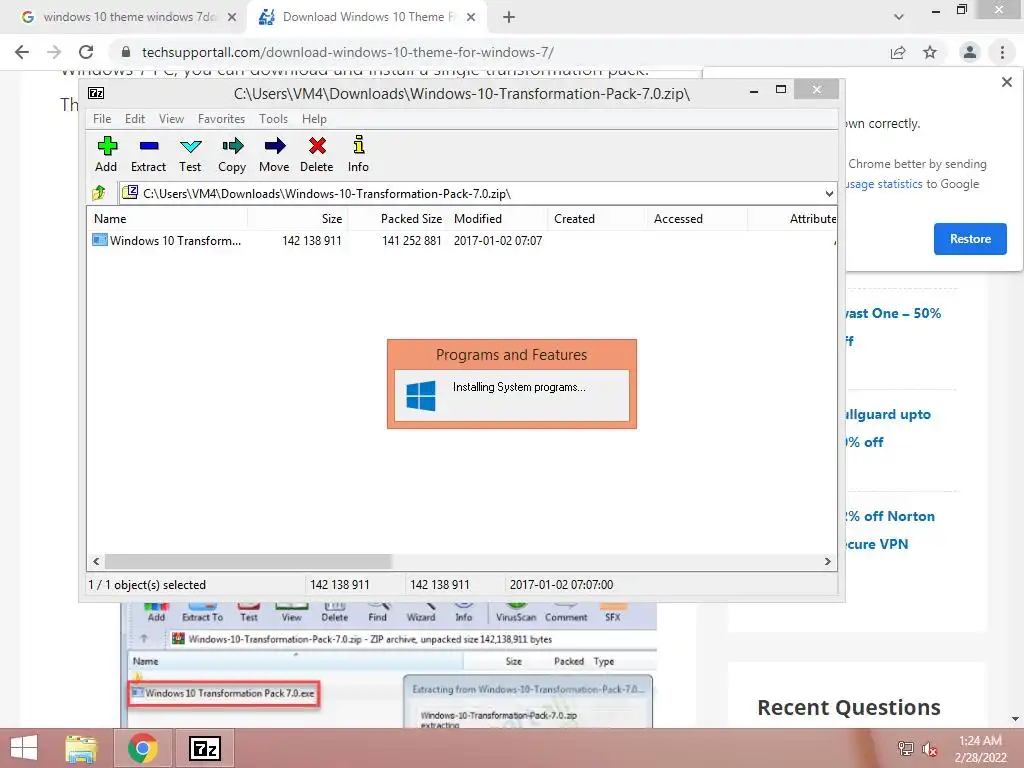The width and height of the screenshot is (1024, 768).
Task: Click the scroll left arrow in 7-Zip list
Action: (97, 562)
